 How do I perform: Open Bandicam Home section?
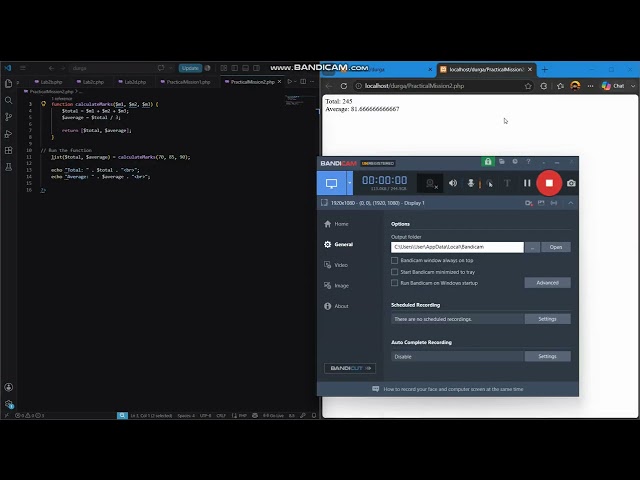pyautogui.click(x=336, y=224)
